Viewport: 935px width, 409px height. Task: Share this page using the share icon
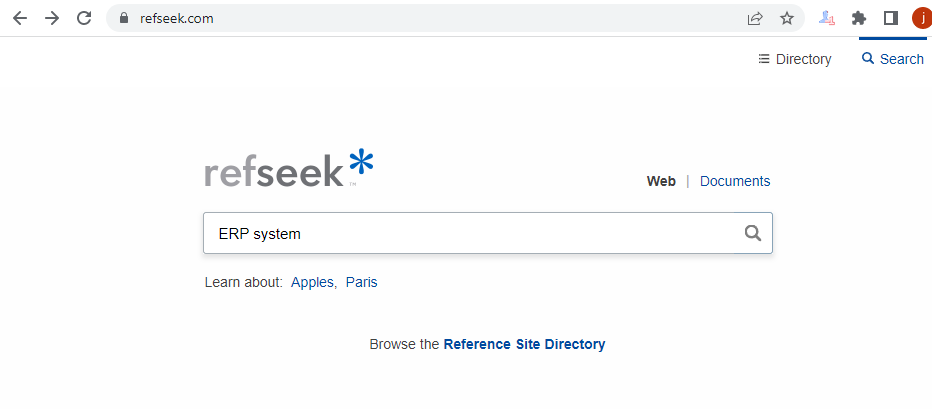pyautogui.click(x=755, y=18)
